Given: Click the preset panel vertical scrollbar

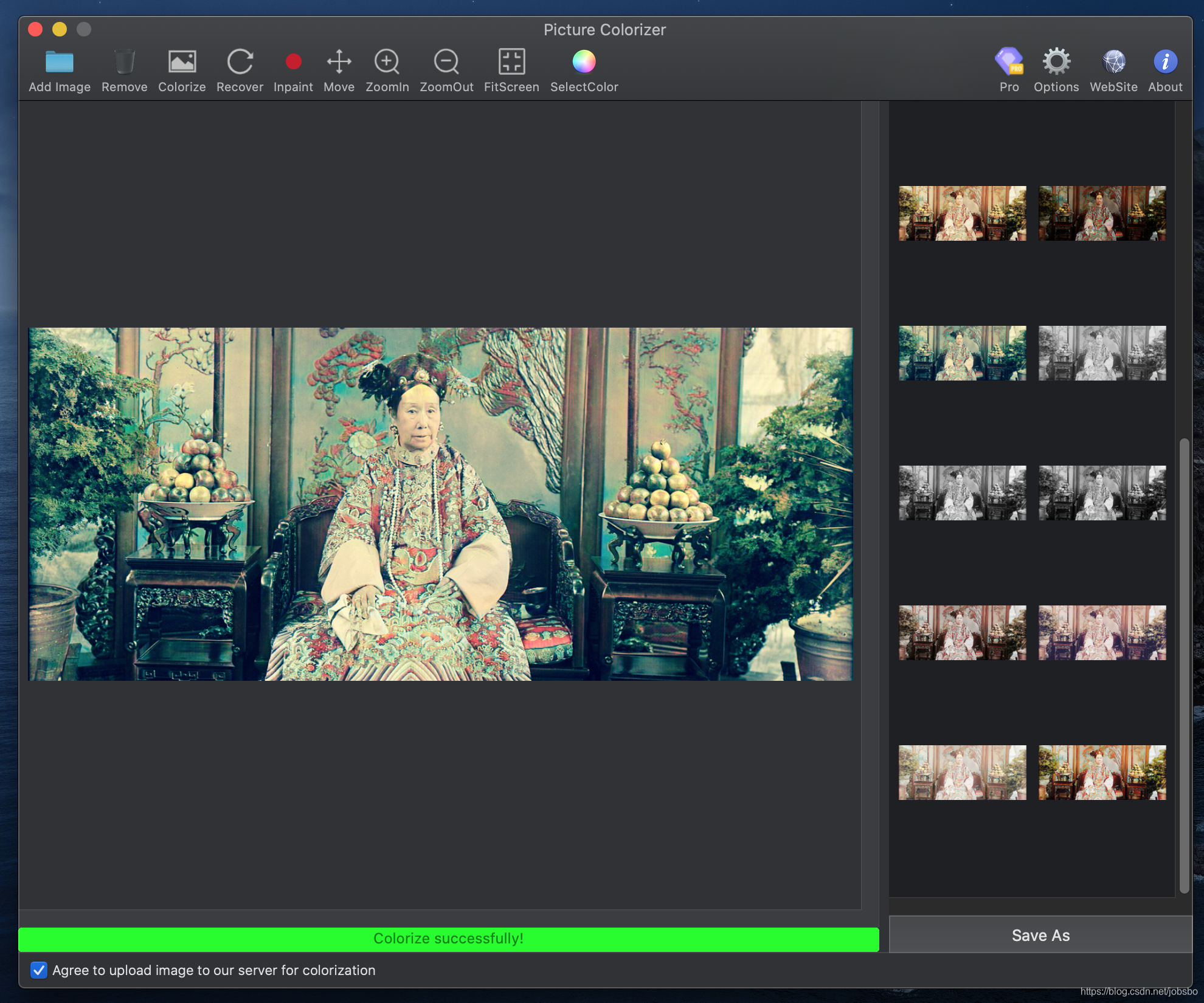Looking at the screenshot, I should point(1184,666).
